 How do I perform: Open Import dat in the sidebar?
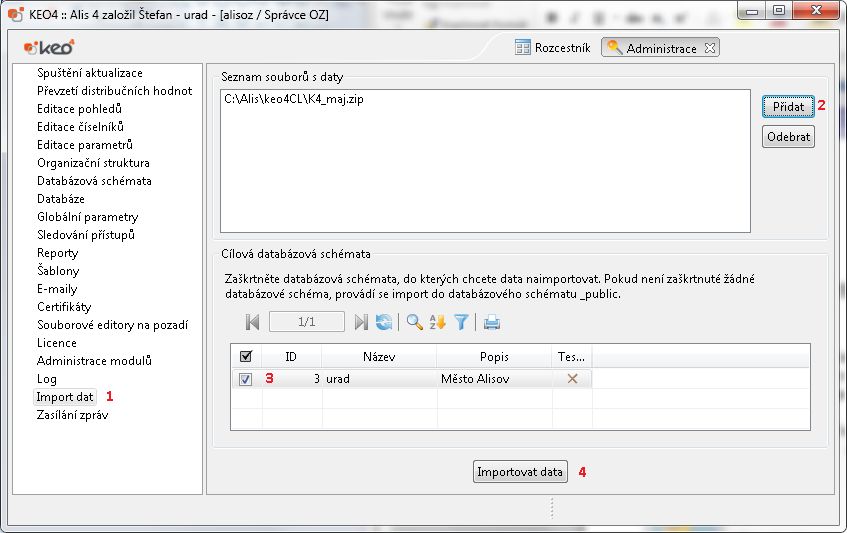tap(65, 397)
